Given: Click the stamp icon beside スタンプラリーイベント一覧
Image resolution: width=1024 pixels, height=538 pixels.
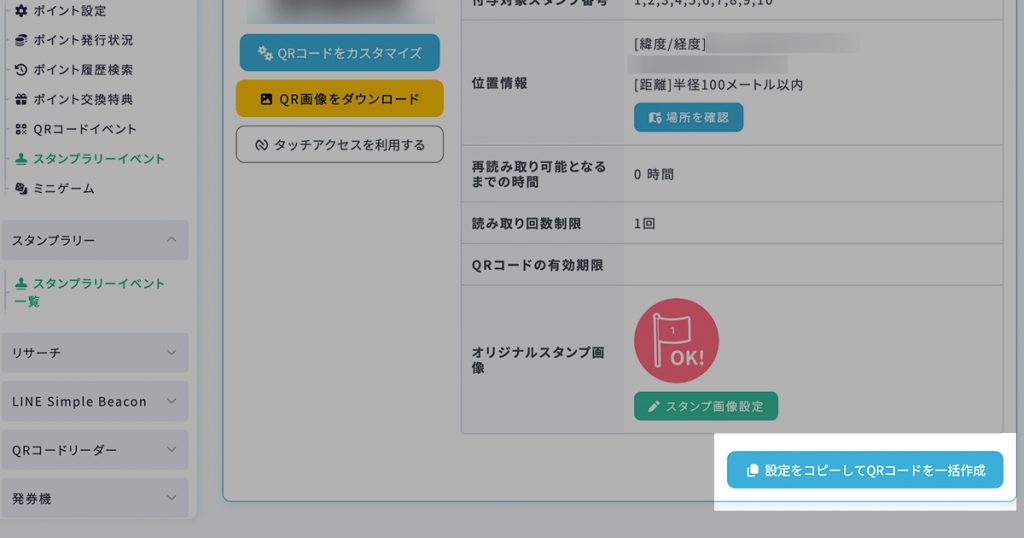Looking at the screenshot, I should point(21,284).
